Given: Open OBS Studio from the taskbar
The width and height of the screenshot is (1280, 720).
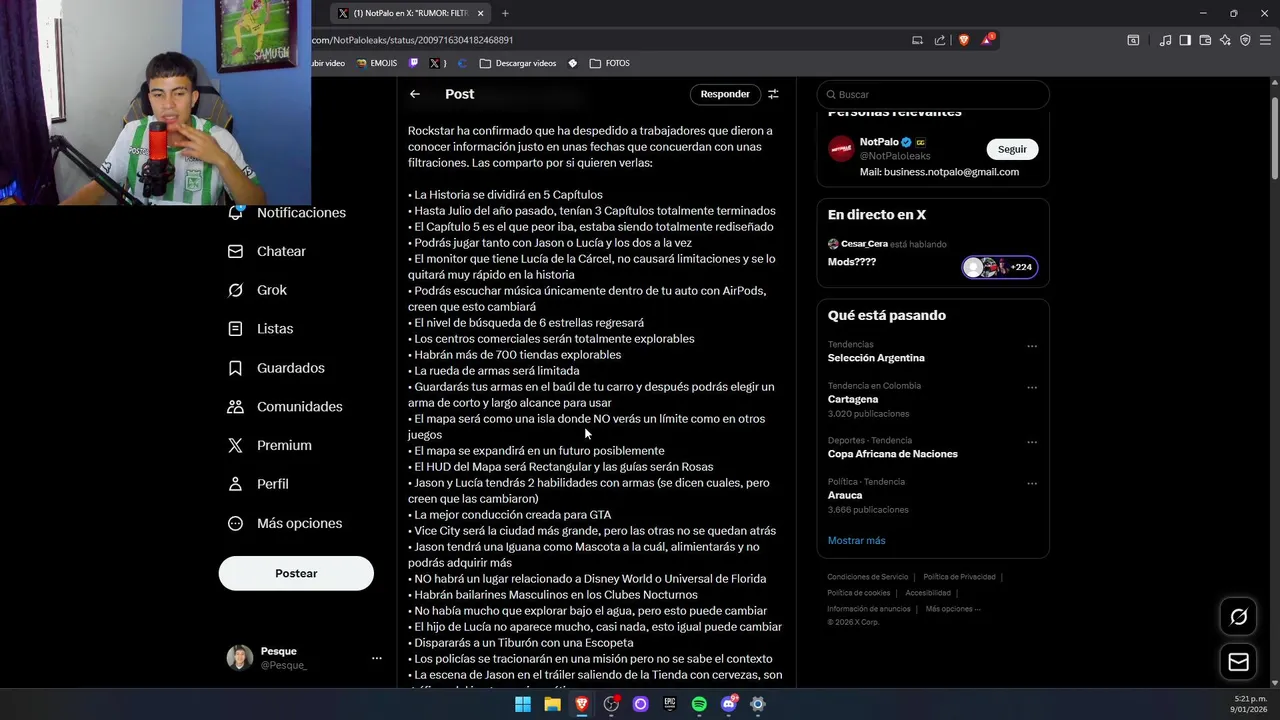Looking at the screenshot, I should (x=611, y=704).
